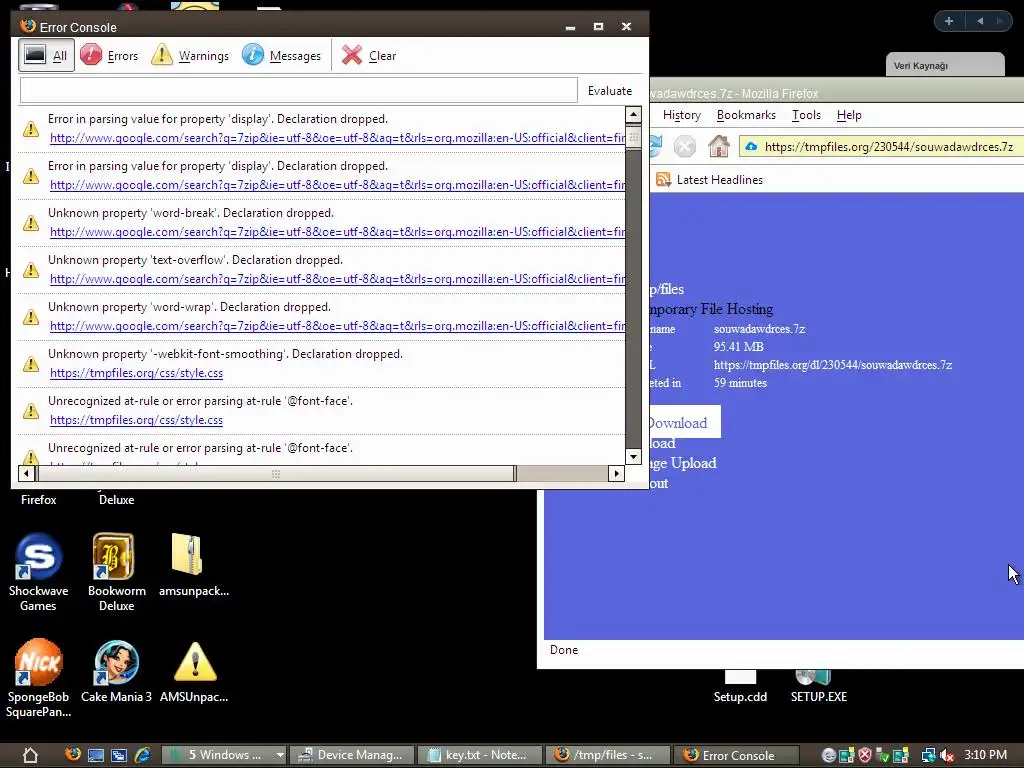Select SETUP.EXE file on desktop
Image resolution: width=1024 pixels, height=768 pixels.
point(818,688)
